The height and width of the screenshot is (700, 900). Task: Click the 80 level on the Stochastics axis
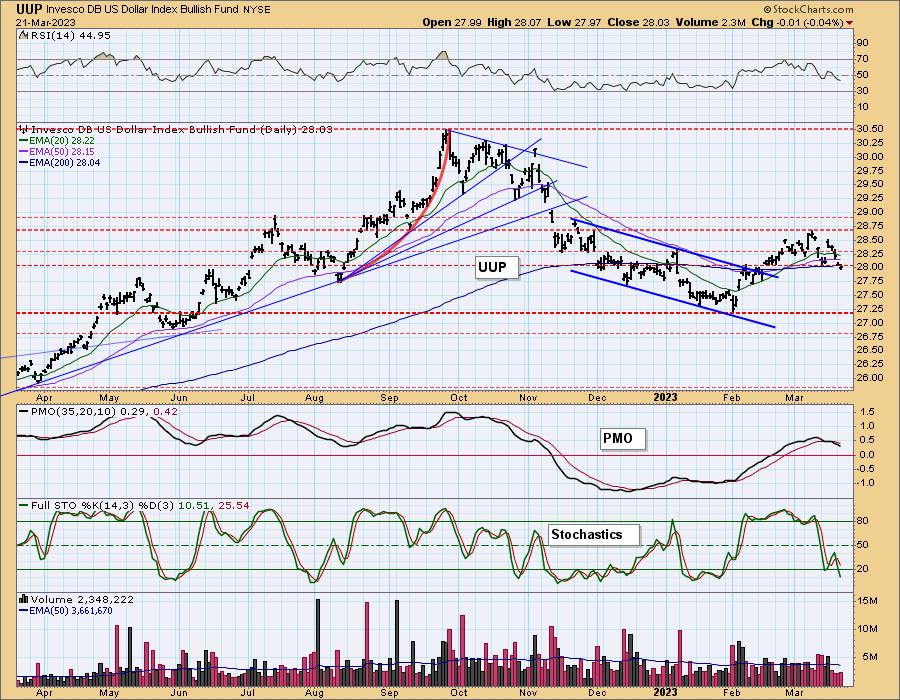point(862,521)
